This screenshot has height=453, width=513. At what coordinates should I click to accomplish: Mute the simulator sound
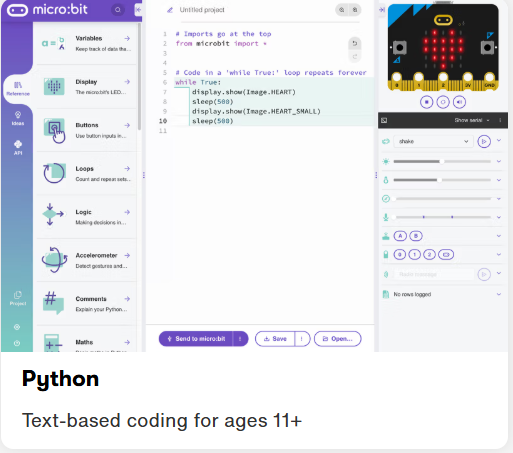click(x=459, y=102)
